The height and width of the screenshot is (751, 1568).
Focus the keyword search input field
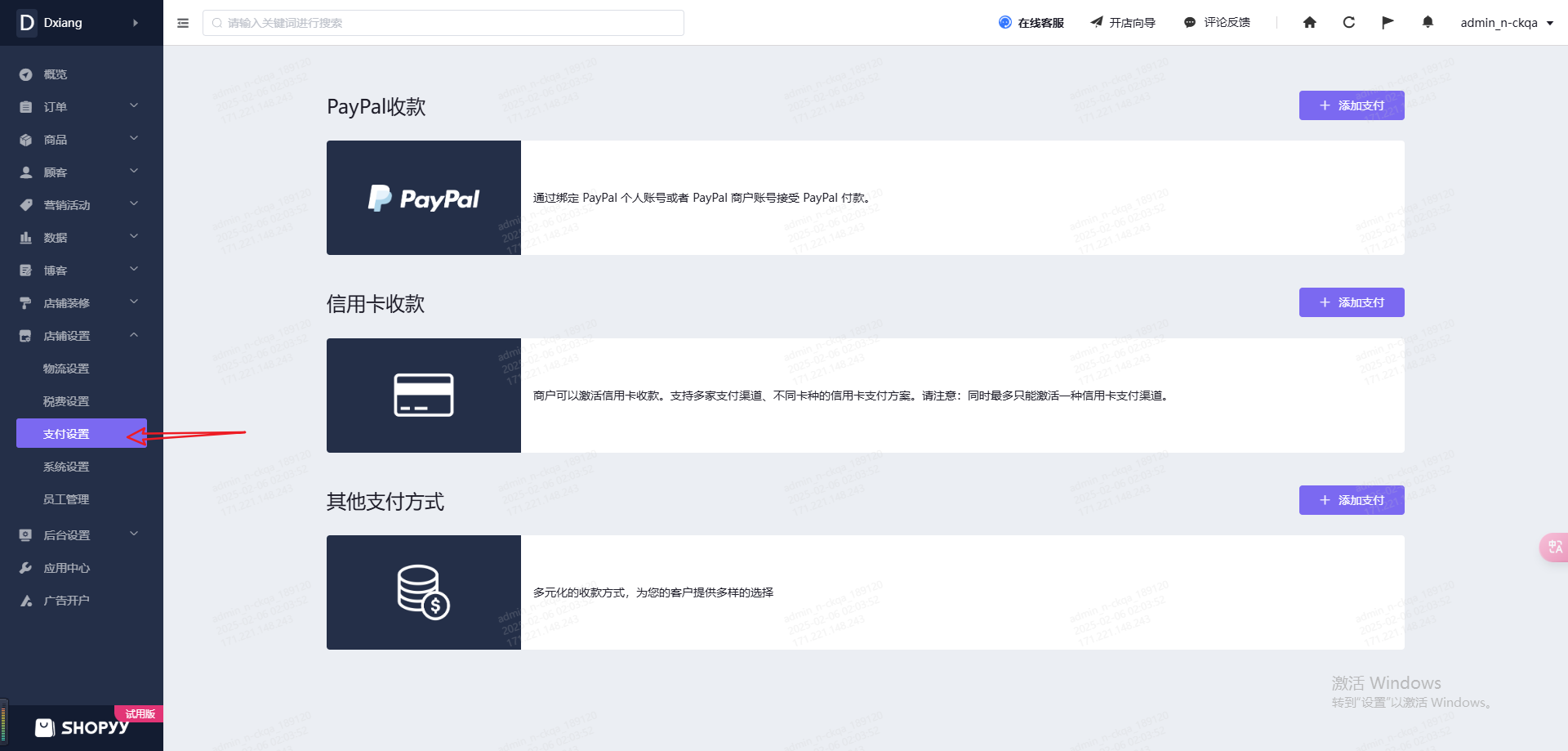(x=443, y=23)
